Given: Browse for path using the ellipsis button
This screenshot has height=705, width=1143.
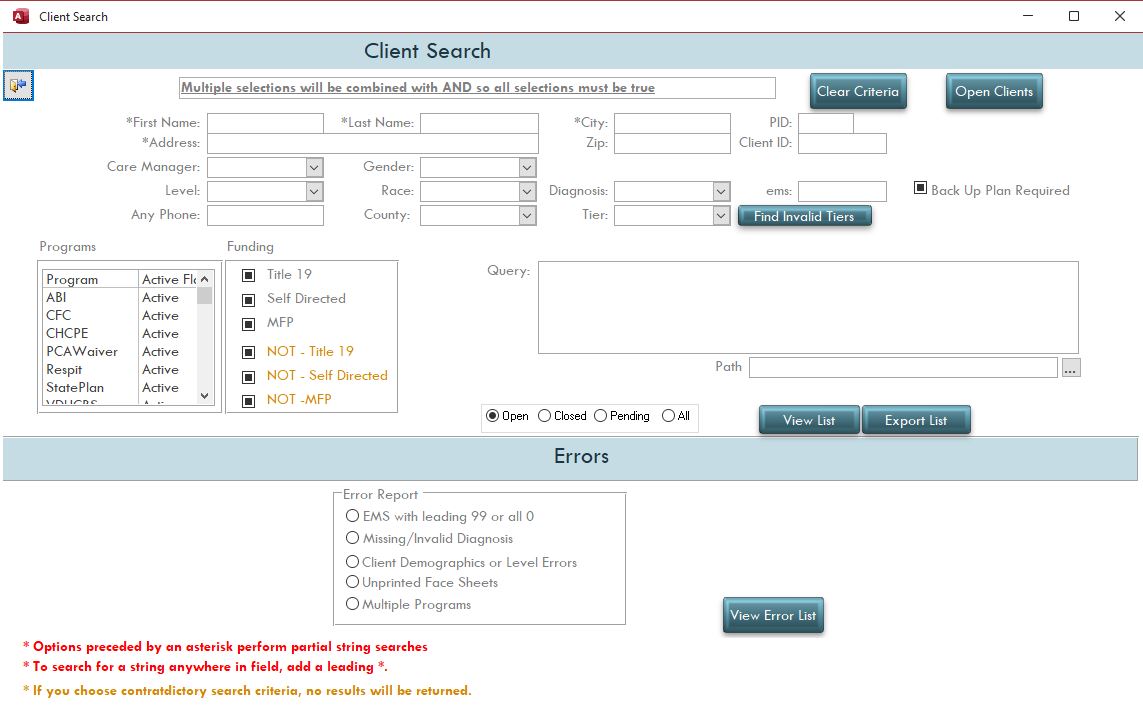Looking at the screenshot, I should tap(1070, 367).
